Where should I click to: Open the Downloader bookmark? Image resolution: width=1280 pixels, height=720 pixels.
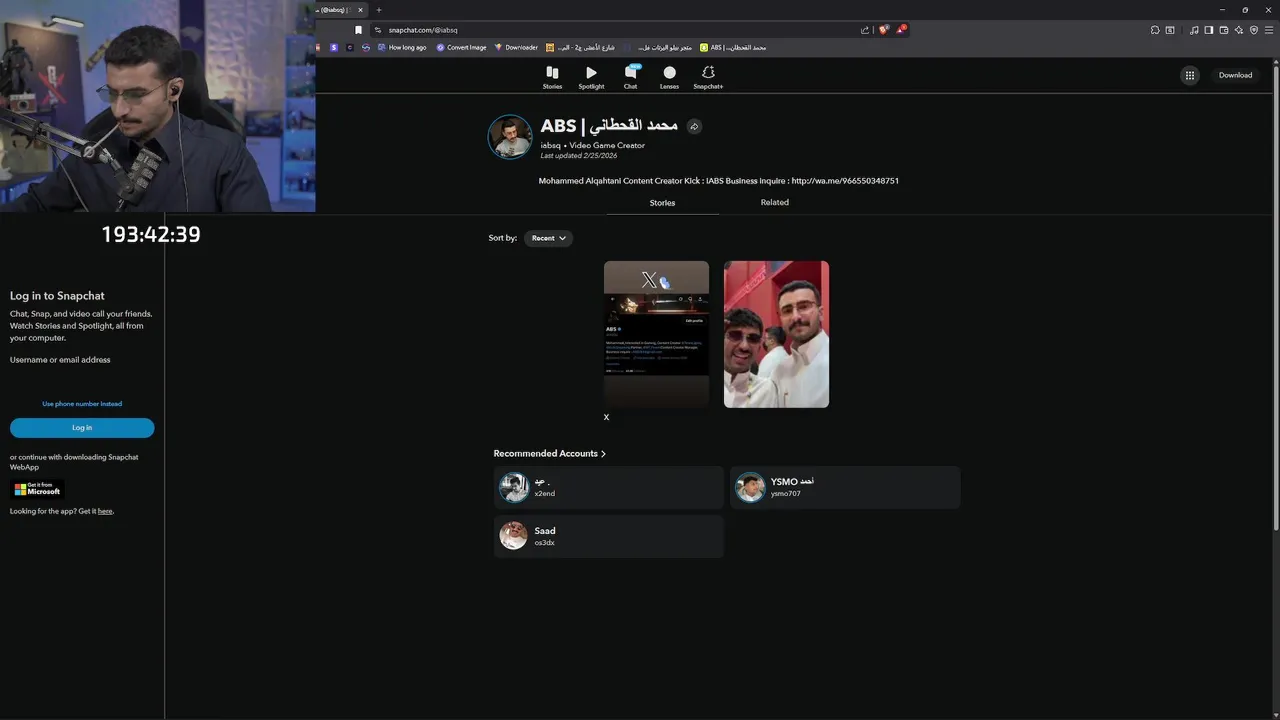[516, 47]
